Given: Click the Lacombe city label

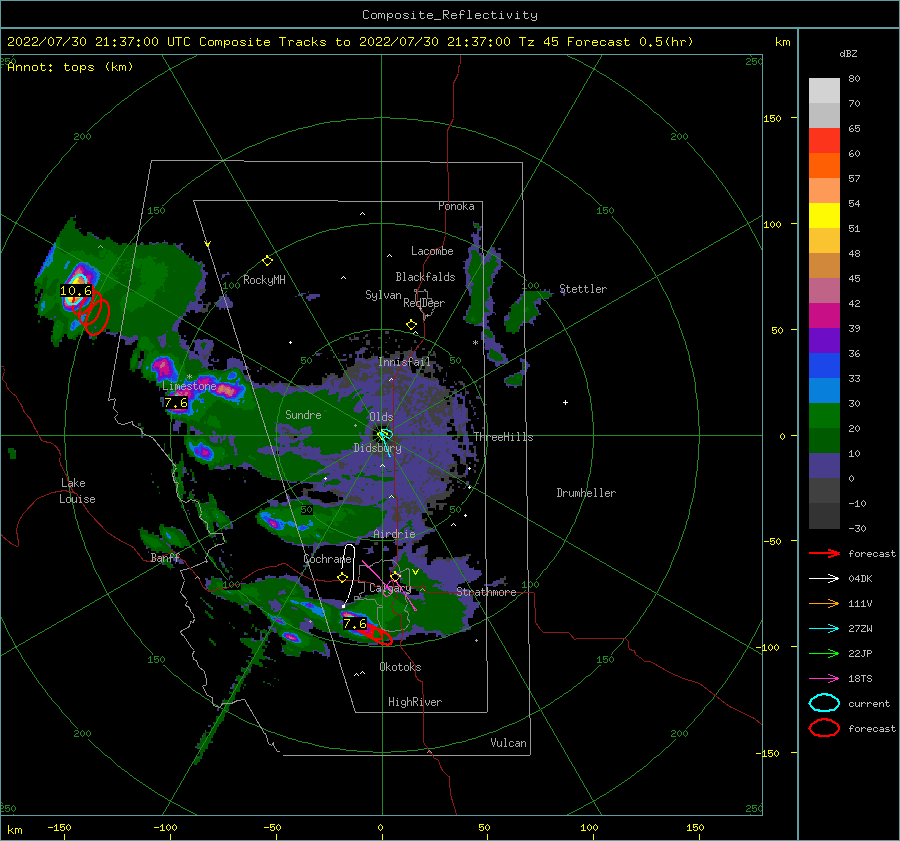Looking at the screenshot, I should click(432, 251).
